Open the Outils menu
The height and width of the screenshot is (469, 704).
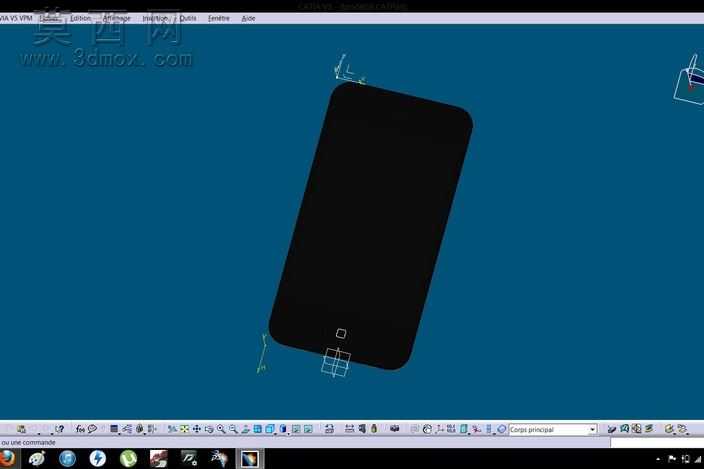pyautogui.click(x=188, y=18)
